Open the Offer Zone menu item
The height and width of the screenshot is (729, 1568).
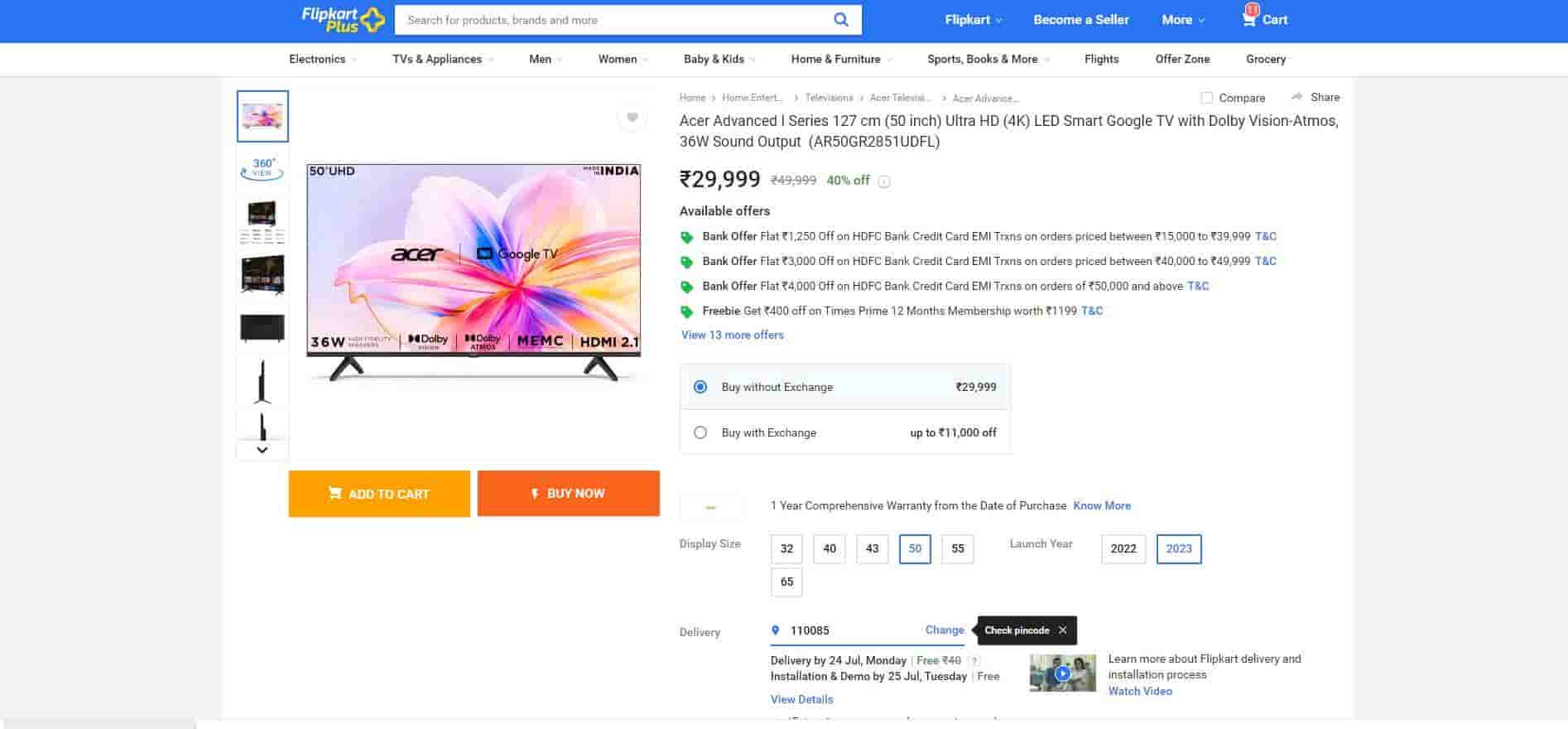(1182, 60)
